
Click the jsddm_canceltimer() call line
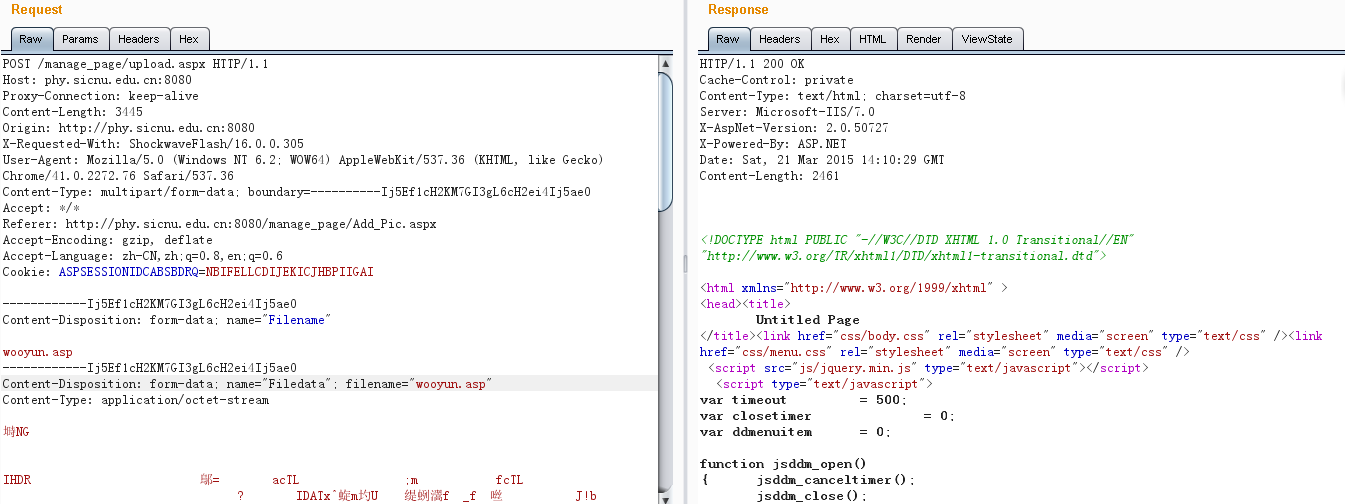click(x=836, y=480)
